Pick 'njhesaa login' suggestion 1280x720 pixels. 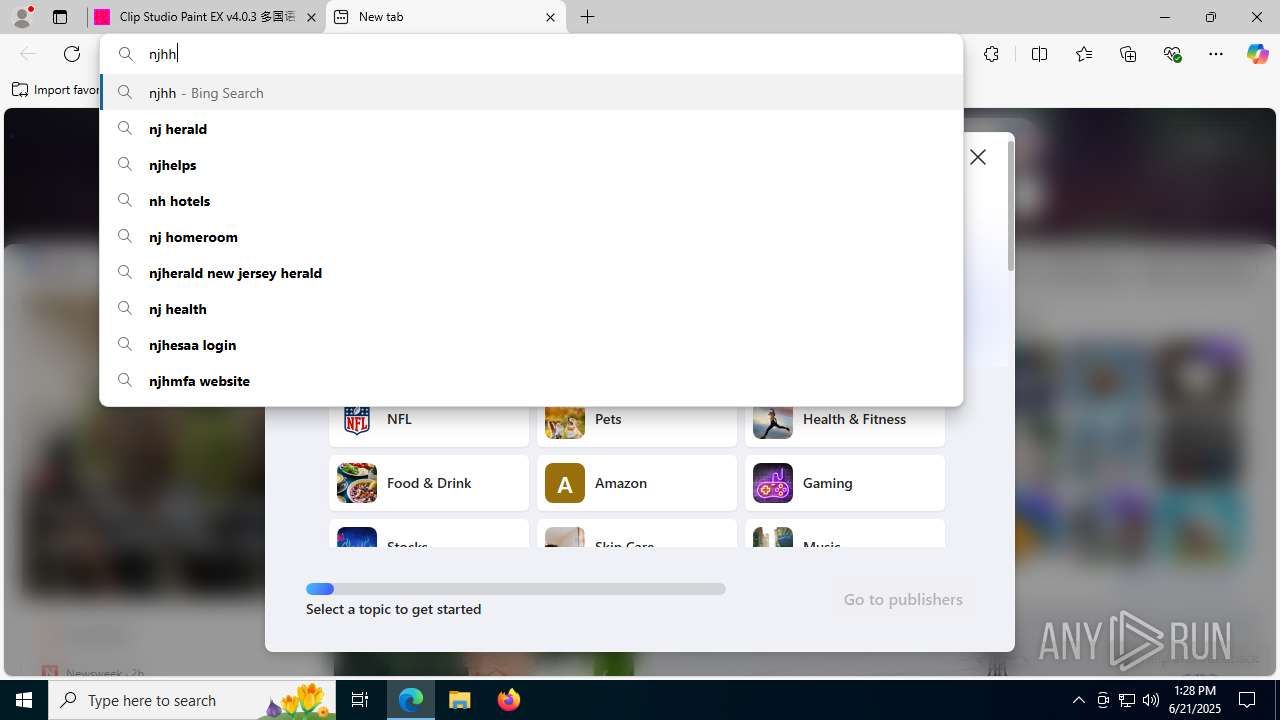(x=531, y=345)
